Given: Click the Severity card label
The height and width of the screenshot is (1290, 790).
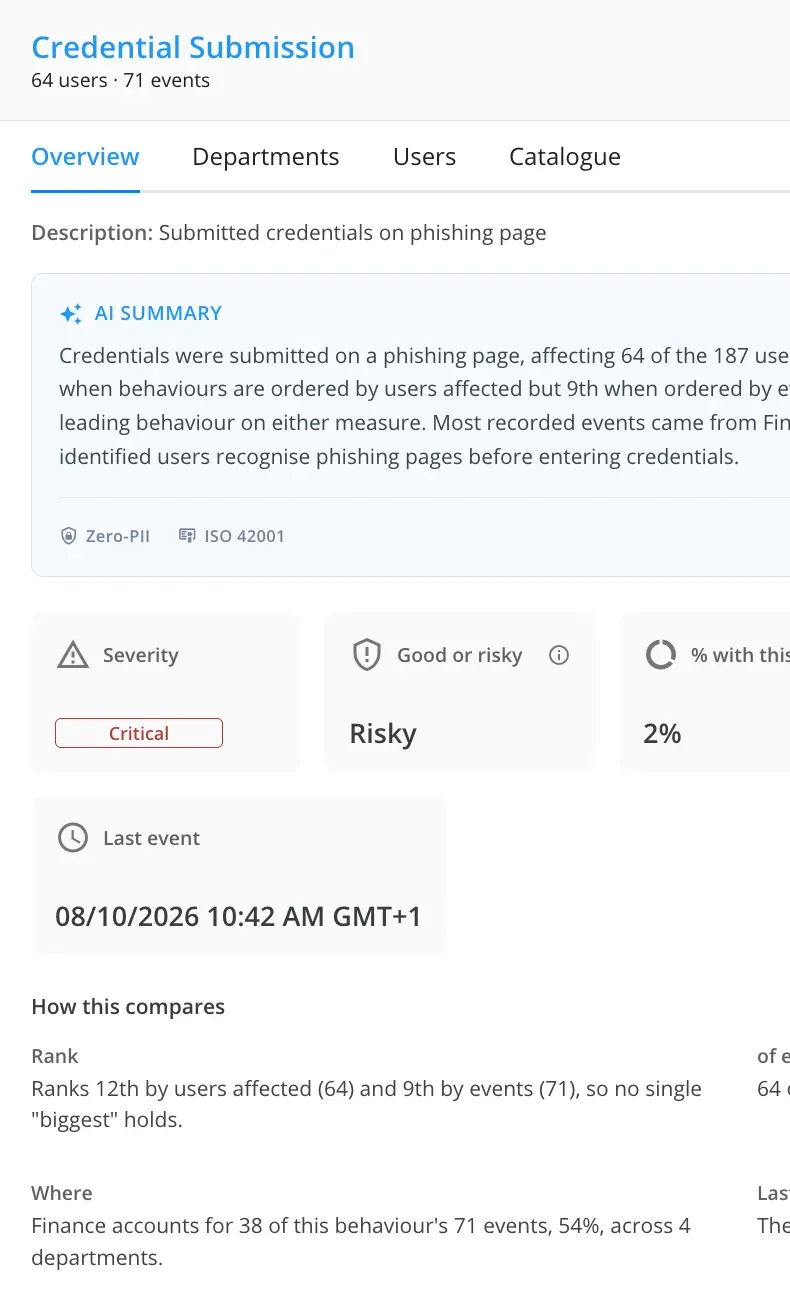Looking at the screenshot, I should [x=141, y=655].
